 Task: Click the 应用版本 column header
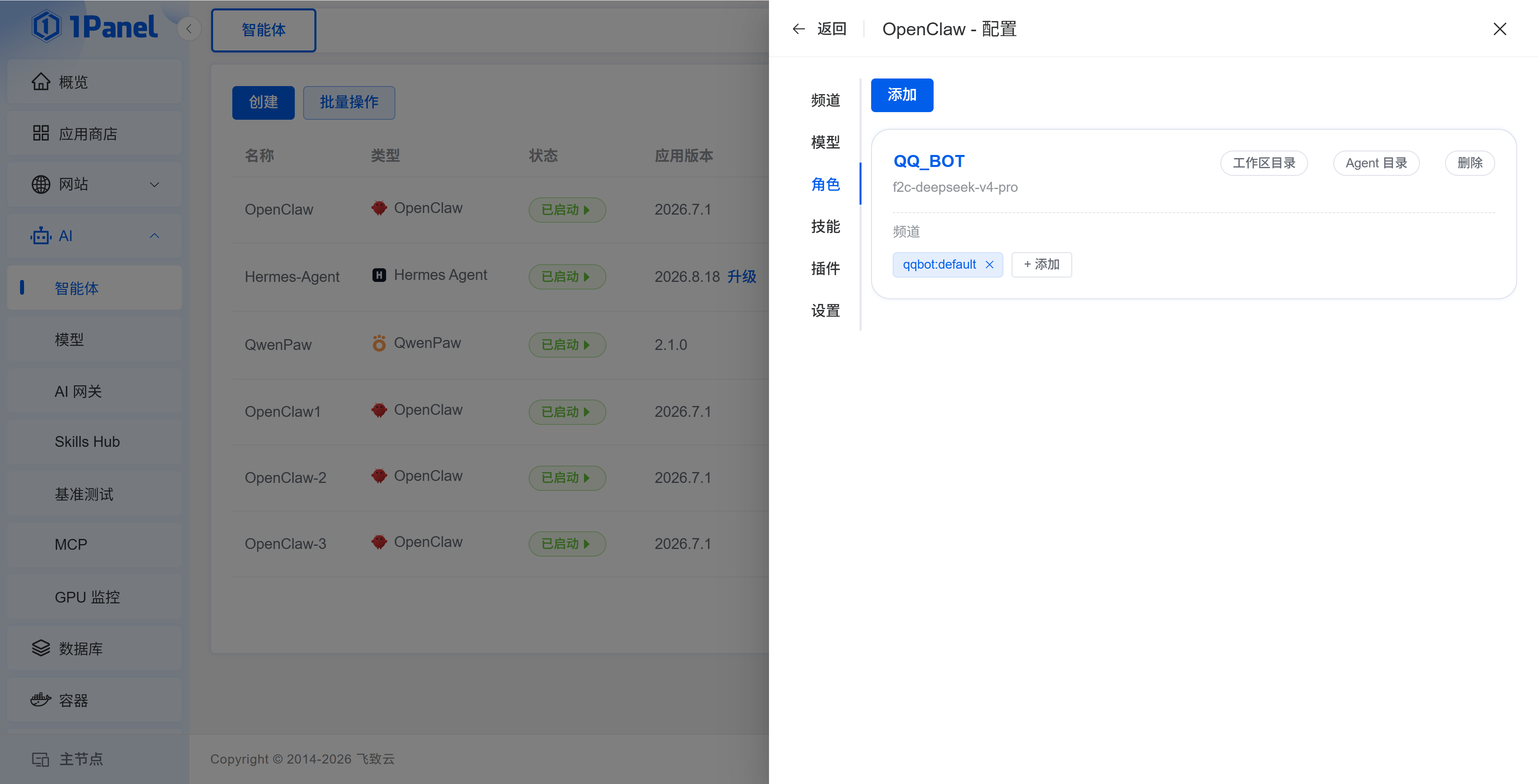pos(684,156)
